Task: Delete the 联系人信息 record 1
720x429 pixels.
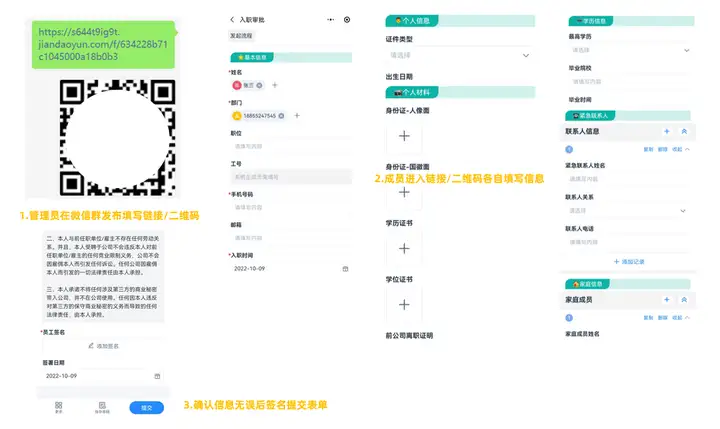Action: tap(662, 149)
